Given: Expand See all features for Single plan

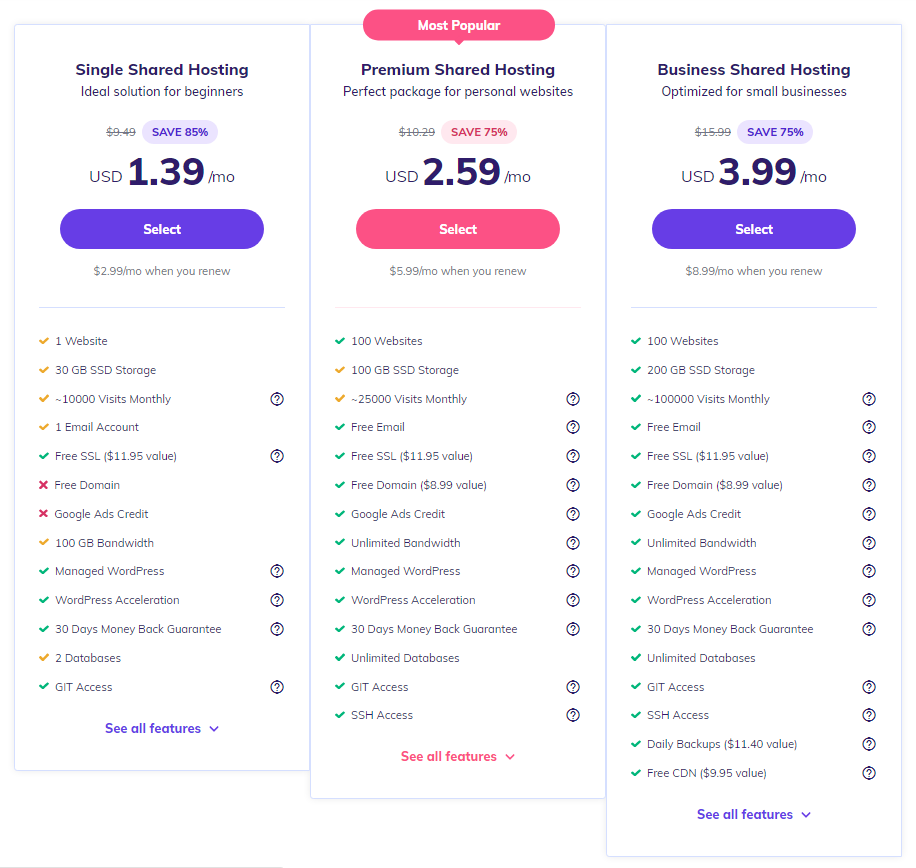Looking at the screenshot, I should coord(162,728).
